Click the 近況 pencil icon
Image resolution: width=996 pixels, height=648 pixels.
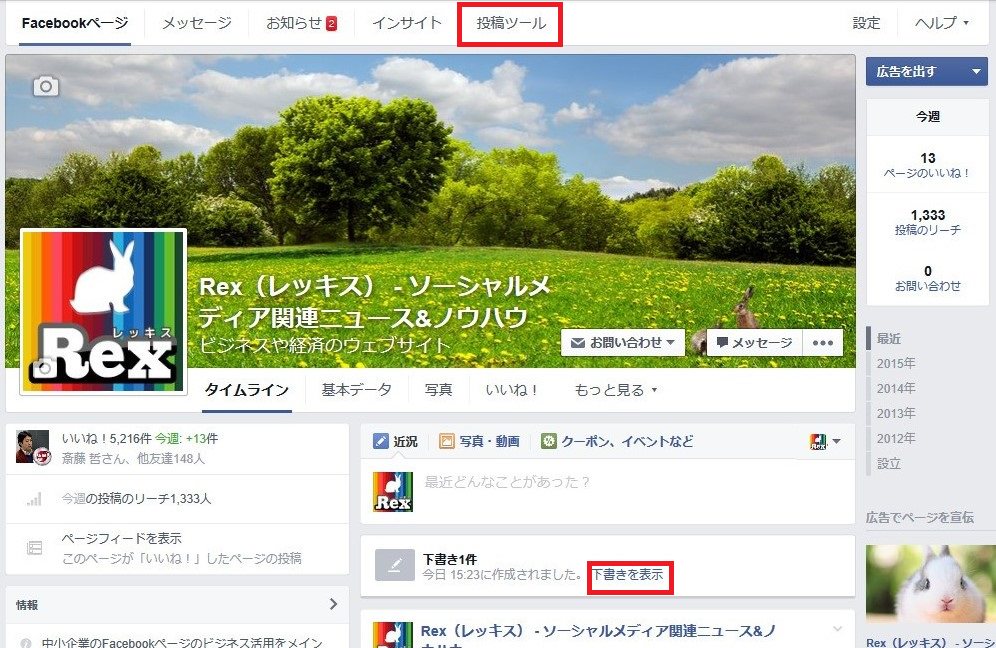[380, 441]
